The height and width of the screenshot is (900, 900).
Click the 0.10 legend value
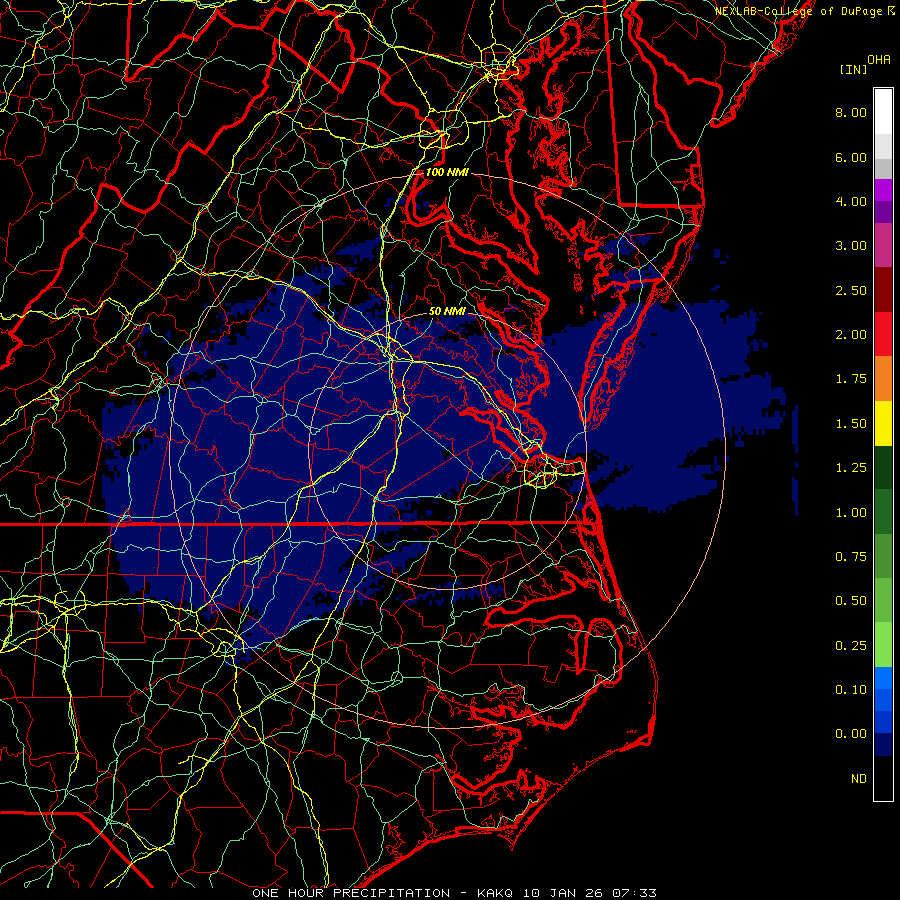851,690
